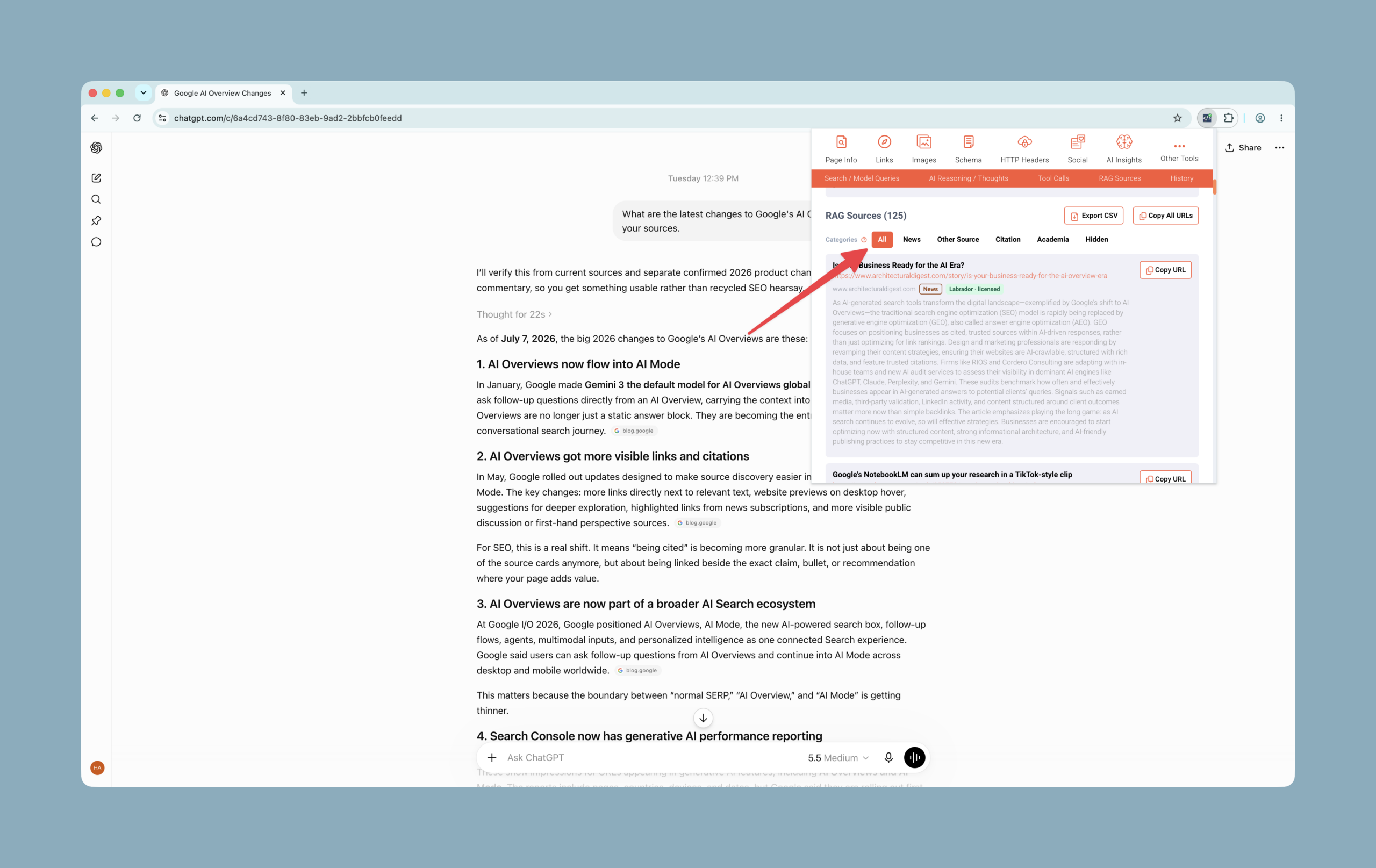
Task: Open the AI Insights tool
Action: pyautogui.click(x=1123, y=149)
